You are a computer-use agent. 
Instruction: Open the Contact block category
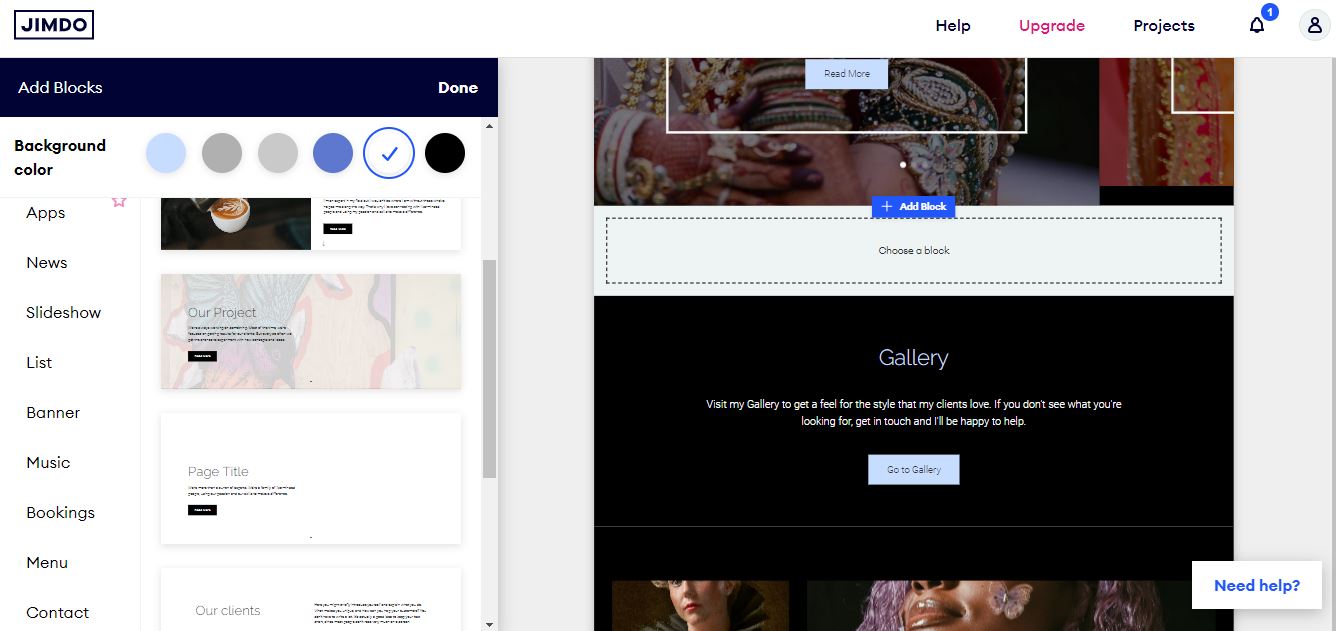pos(58,613)
